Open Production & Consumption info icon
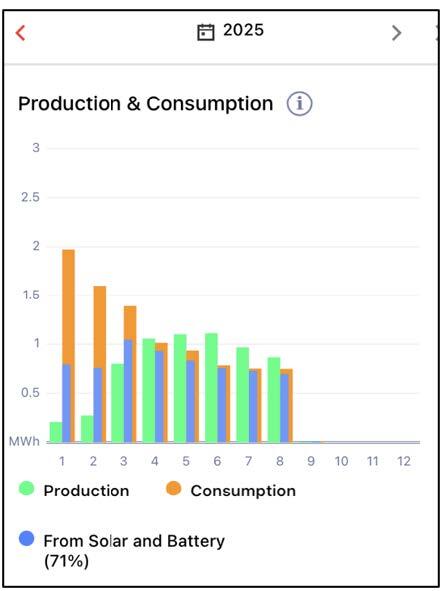Viewport: 444px width, 591px height. point(299,103)
